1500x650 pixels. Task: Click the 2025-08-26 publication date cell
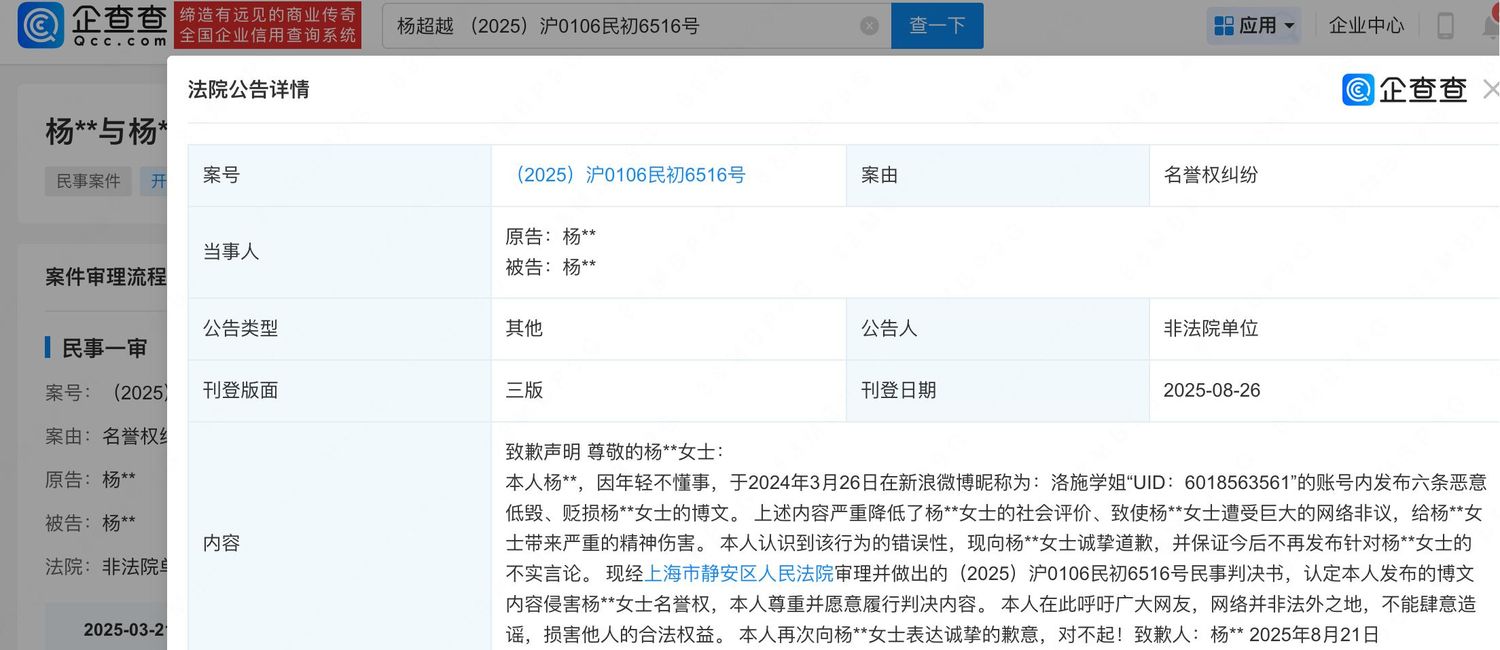tap(1211, 390)
